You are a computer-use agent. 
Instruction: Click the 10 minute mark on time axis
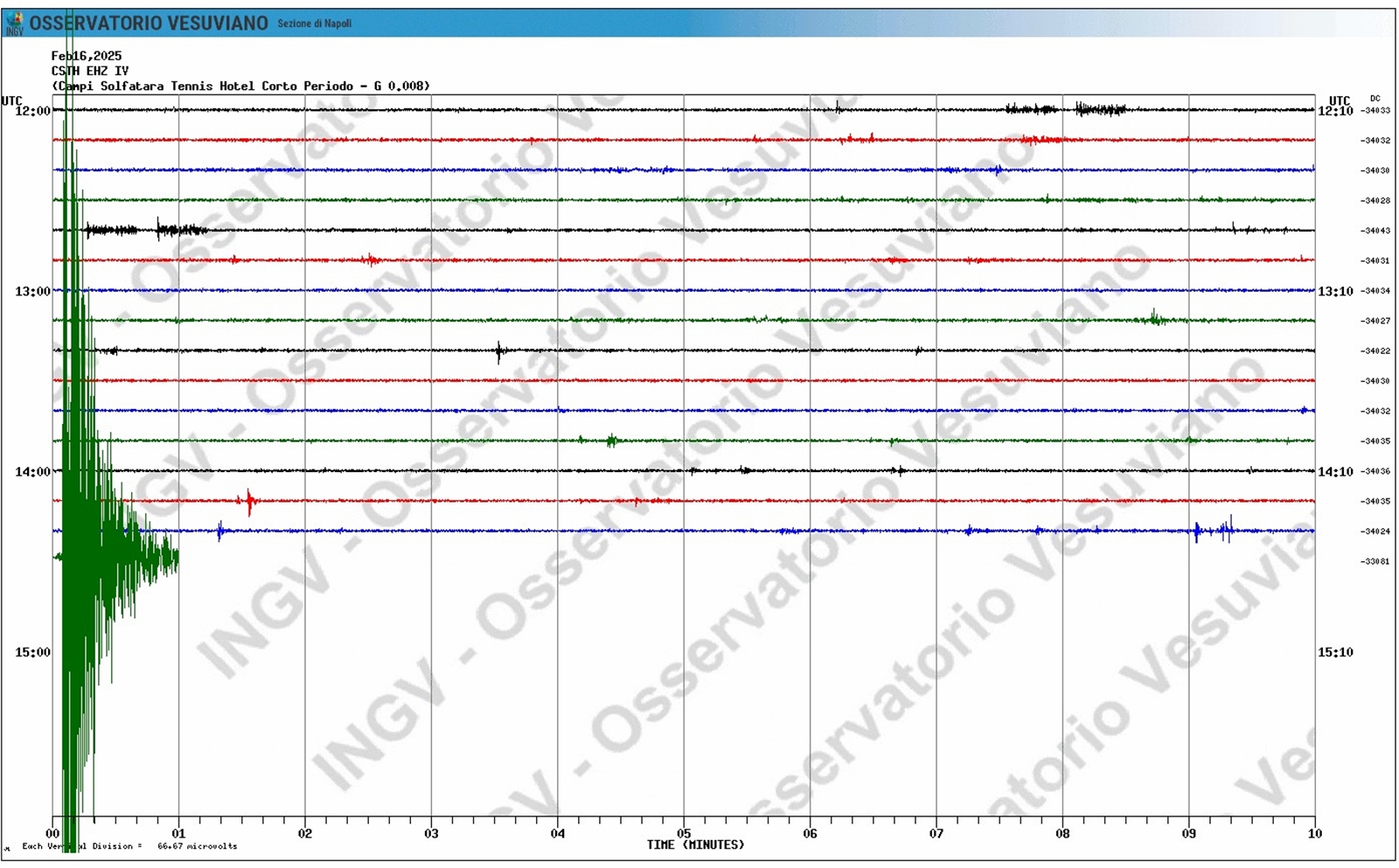point(1314,833)
